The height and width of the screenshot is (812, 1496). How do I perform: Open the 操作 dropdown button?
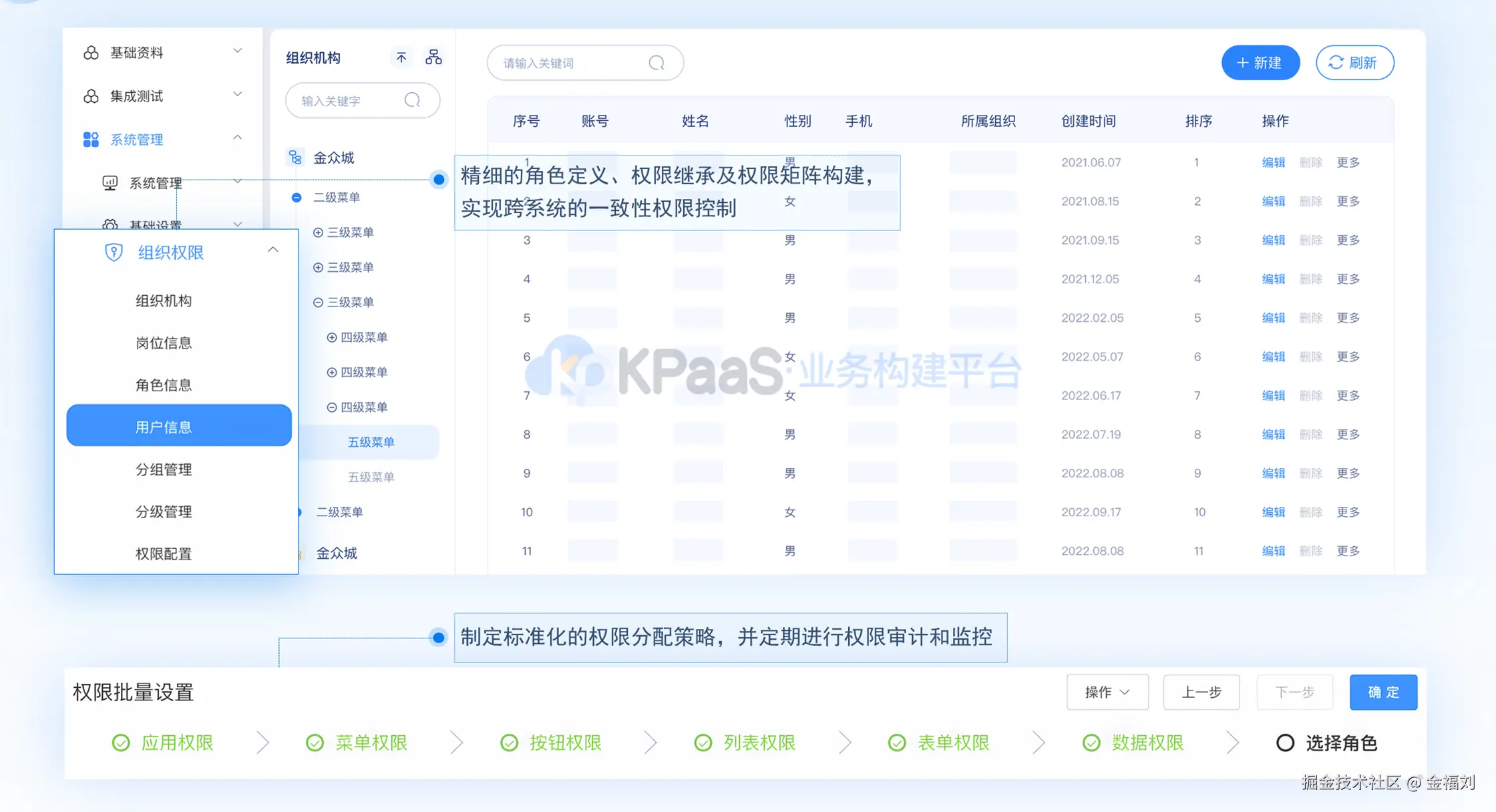coord(1107,692)
